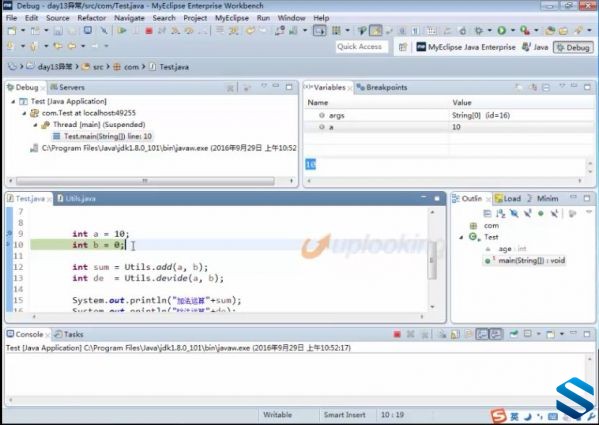Toggle Show Console on Standard Out Change
The height and width of the screenshot is (425, 599).
(482, 335)
